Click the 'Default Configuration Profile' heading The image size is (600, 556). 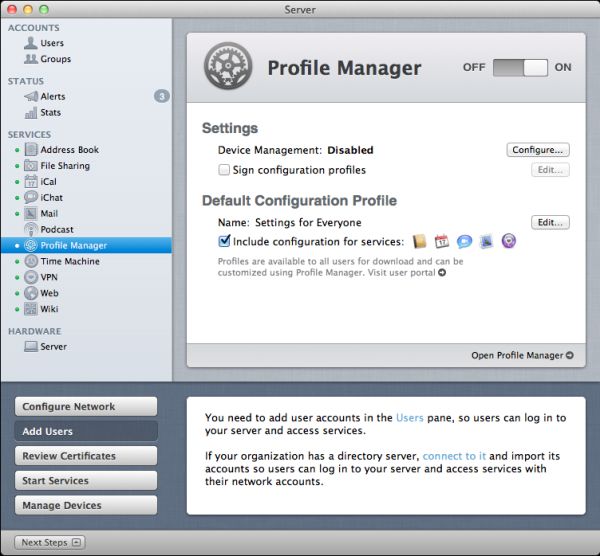pyautogui.click(x=299, y=201)
